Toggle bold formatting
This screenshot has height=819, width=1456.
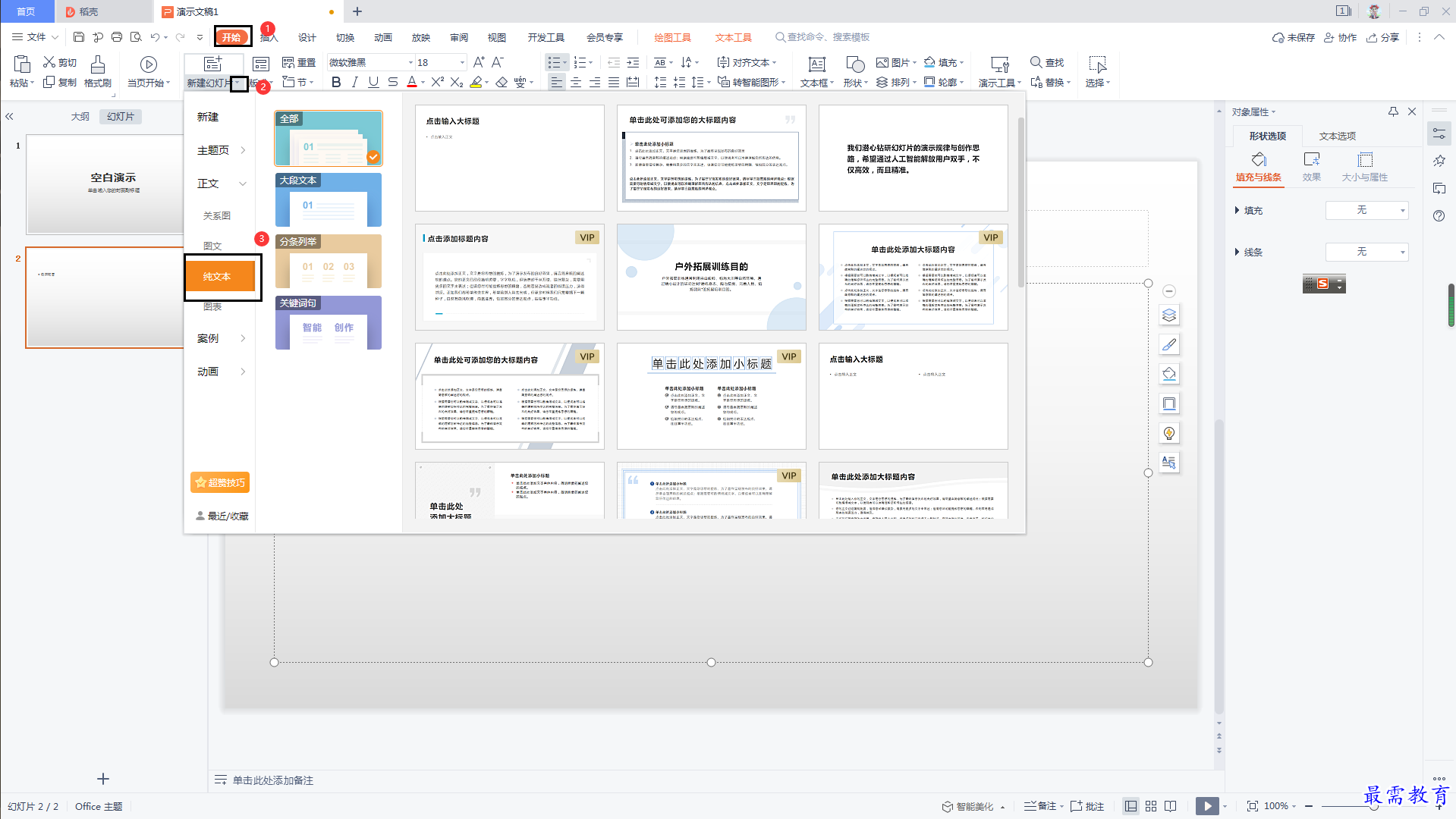click(x=336, y=82)
